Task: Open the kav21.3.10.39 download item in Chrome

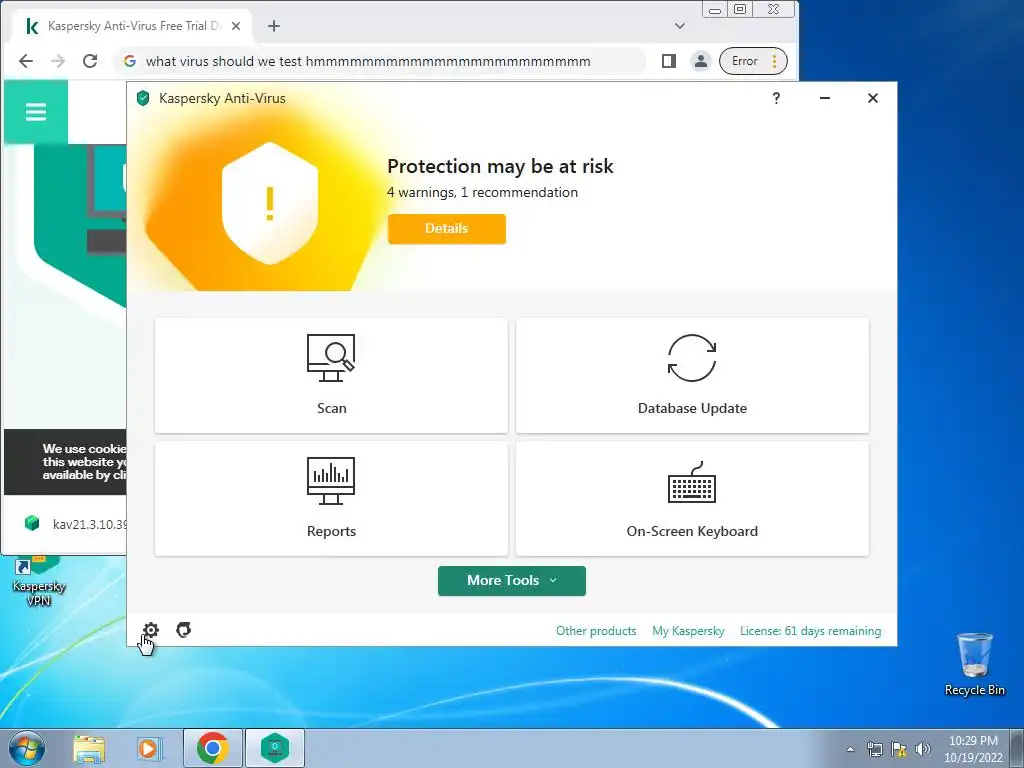Action: (76, 524)
